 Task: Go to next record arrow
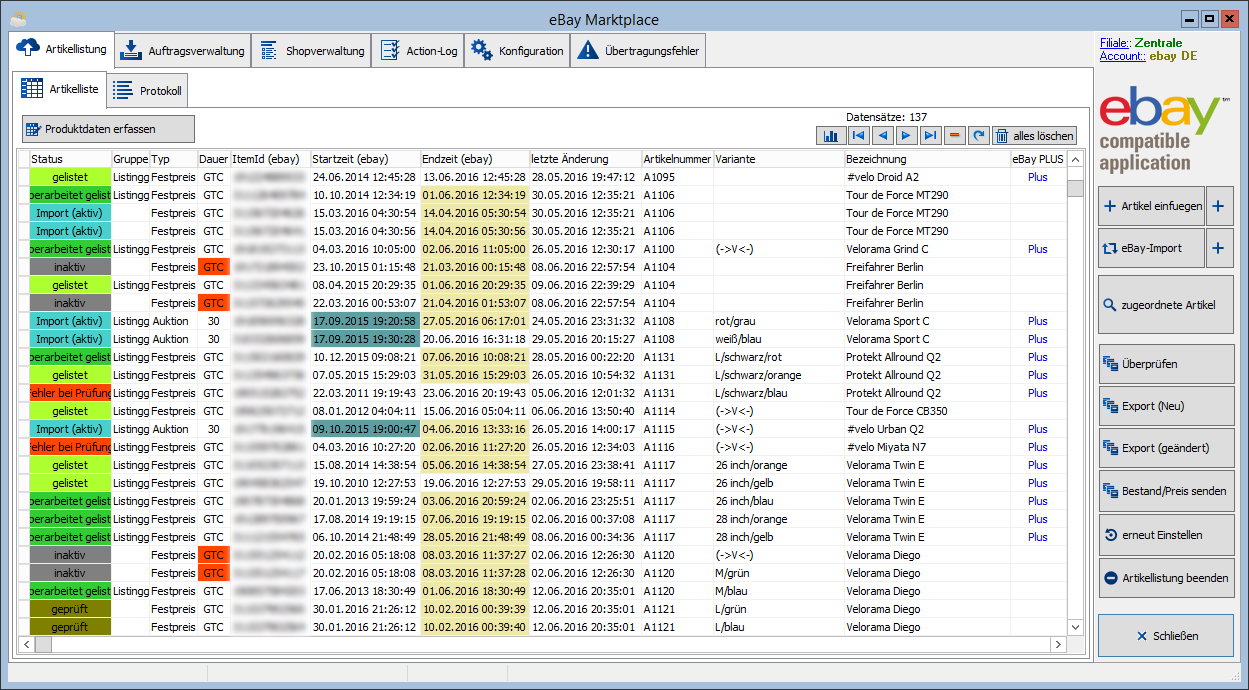(x=906, y=136)
